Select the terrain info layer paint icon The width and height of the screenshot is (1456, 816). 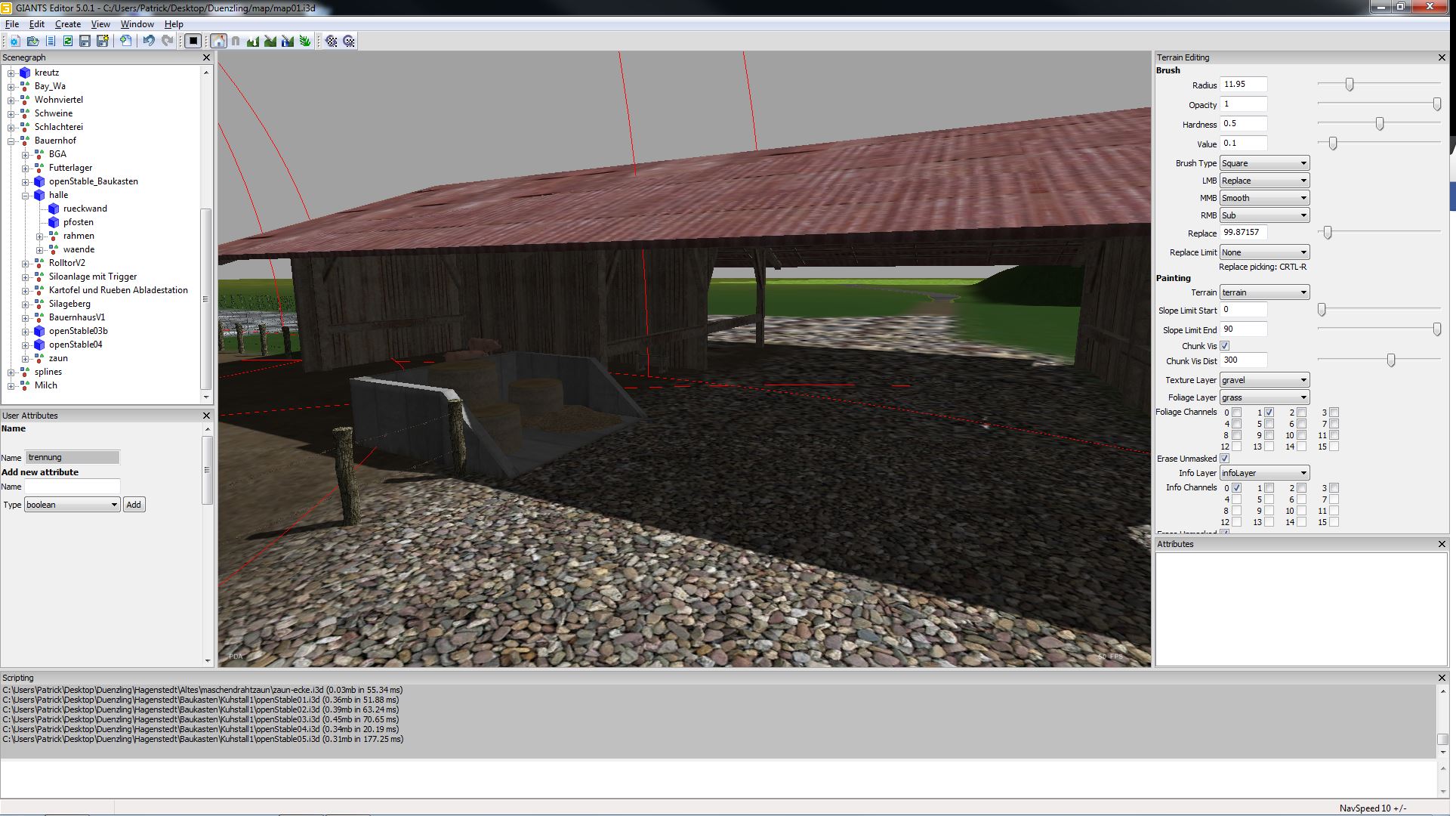click(x=288, y=41)
